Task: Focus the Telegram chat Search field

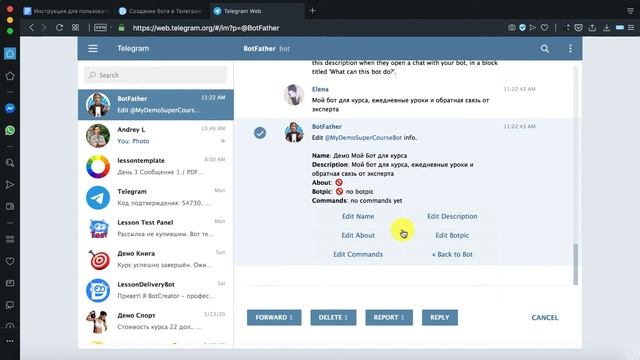Action: pos(156,75)
